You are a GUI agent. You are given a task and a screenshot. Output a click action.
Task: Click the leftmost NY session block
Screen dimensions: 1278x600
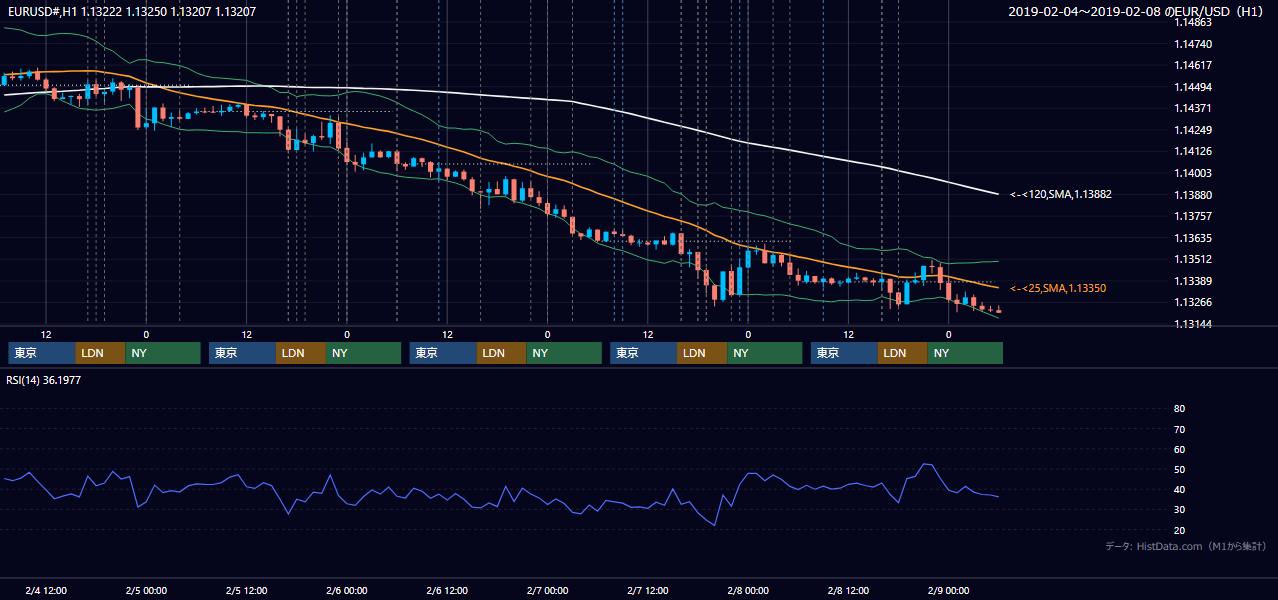tap(163, 353)
